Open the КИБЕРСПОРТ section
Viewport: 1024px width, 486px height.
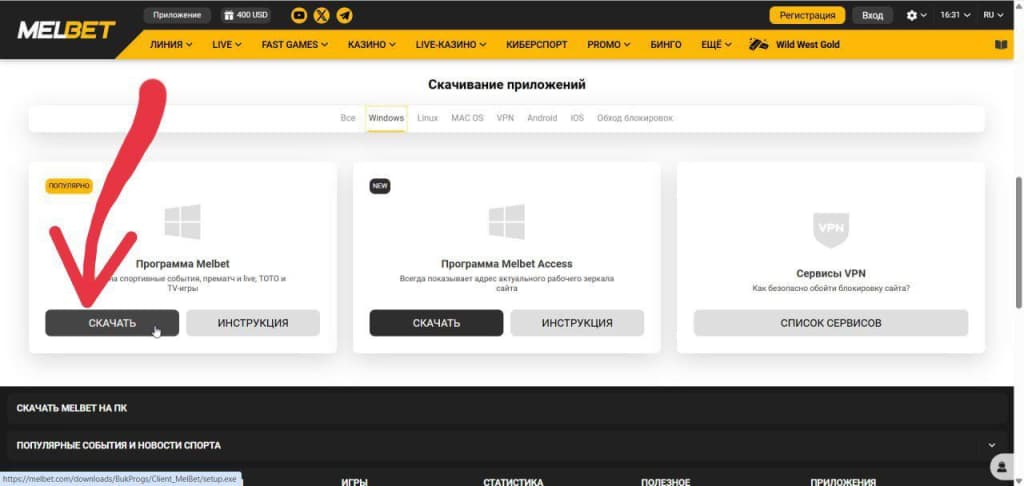(537, 44)
